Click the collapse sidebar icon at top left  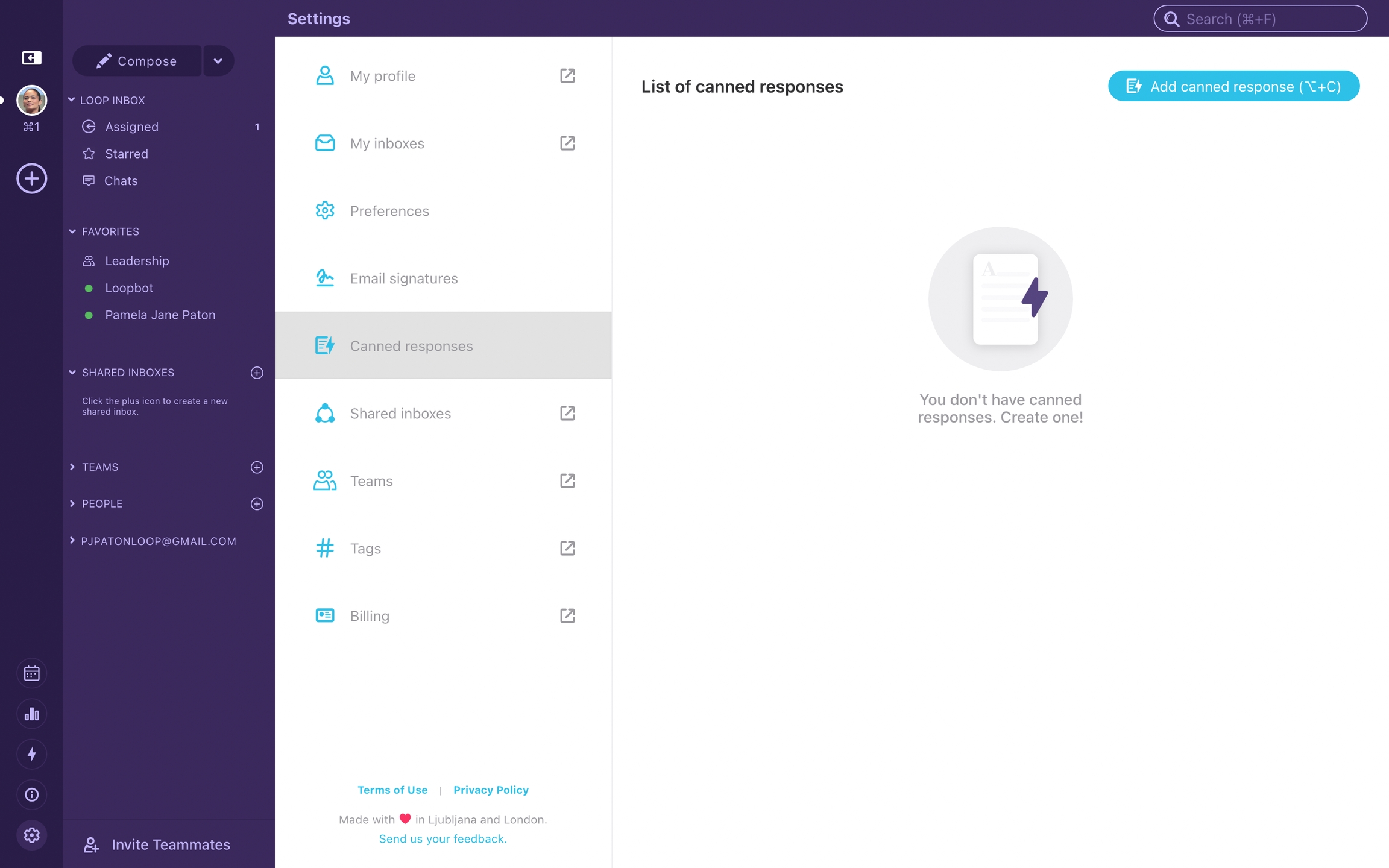tap(31, 58)
